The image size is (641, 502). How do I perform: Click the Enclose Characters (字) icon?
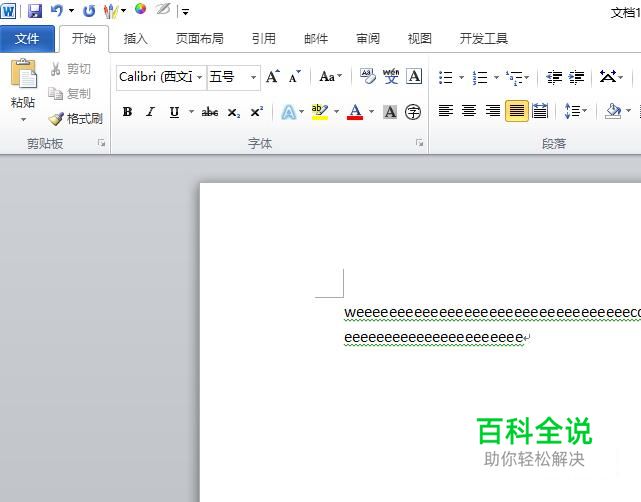tap(413, 112)
